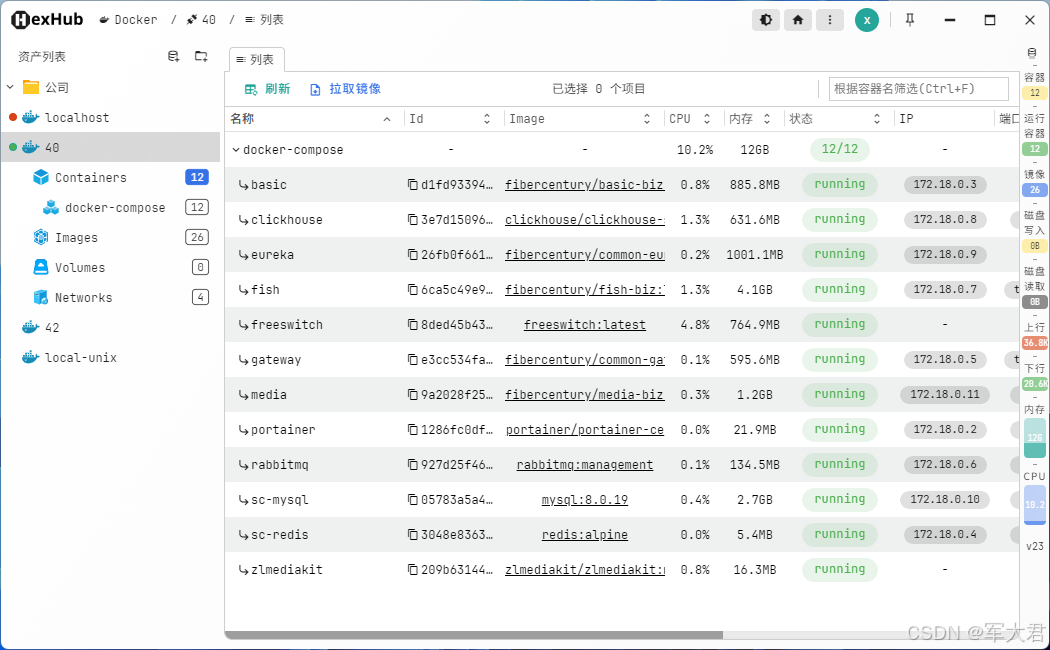Viewport: 1050px width, 650px height.
Task: Open the redis:alpine image link
Action: coord(585,535)
